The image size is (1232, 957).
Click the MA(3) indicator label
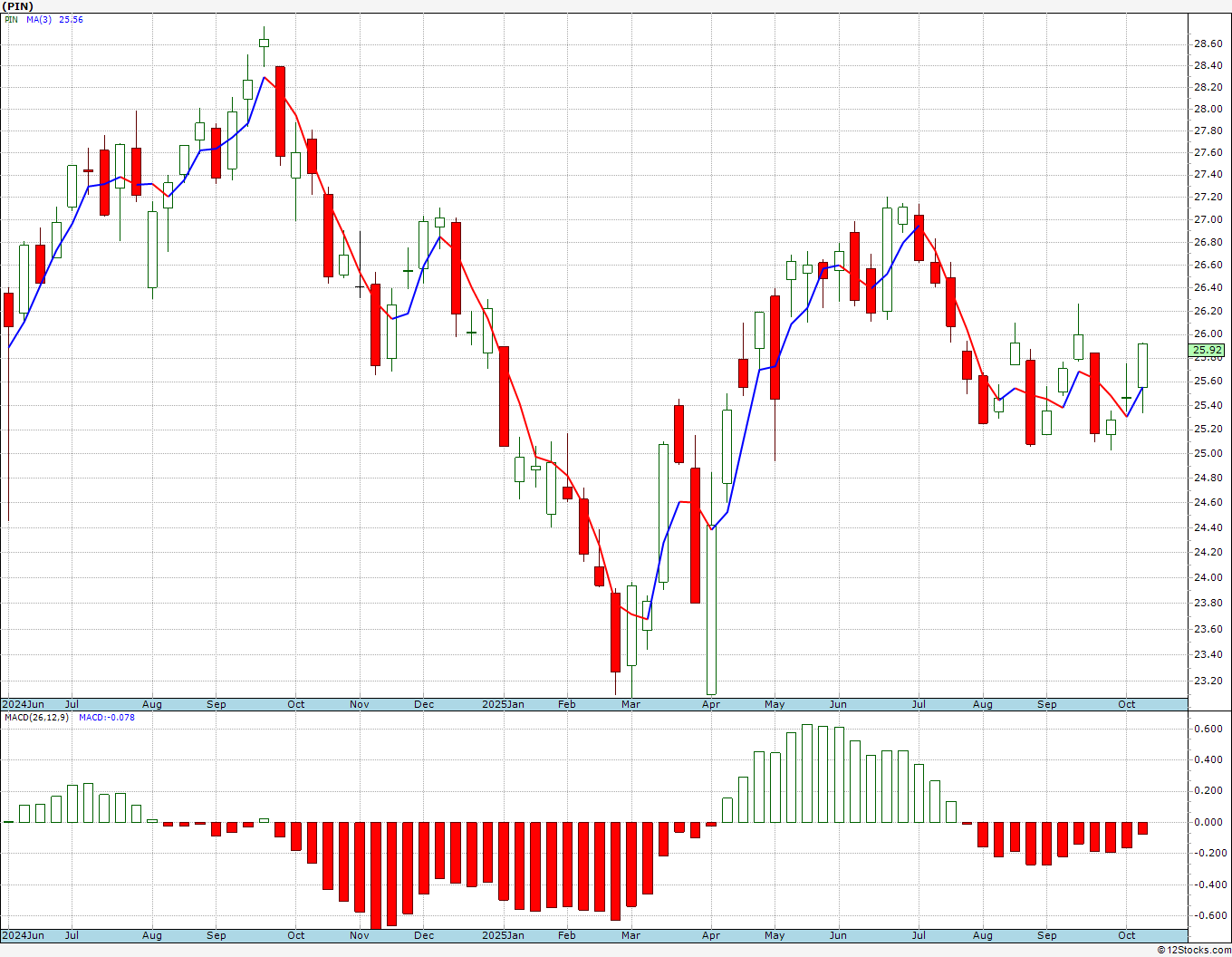click(39, 19)
